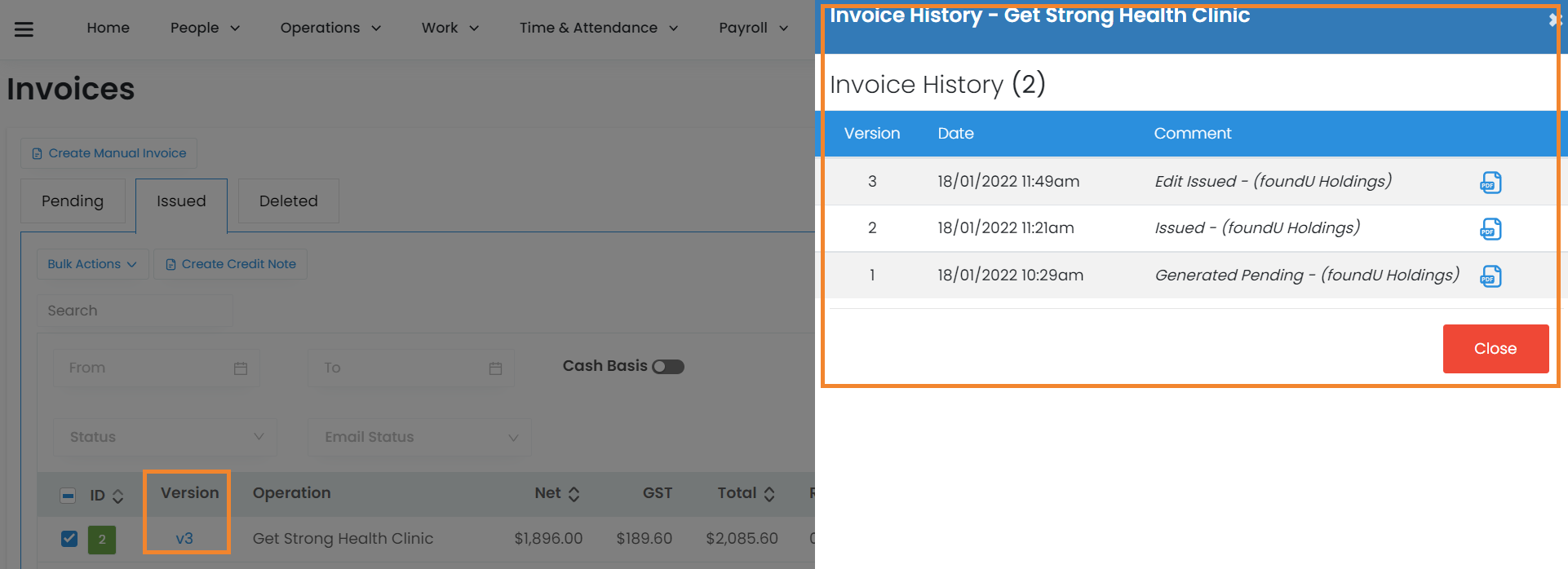This screenshot has height=569, width=1568.
Task: Toggle the Cash Basis switch
Action: coord(668,367)
